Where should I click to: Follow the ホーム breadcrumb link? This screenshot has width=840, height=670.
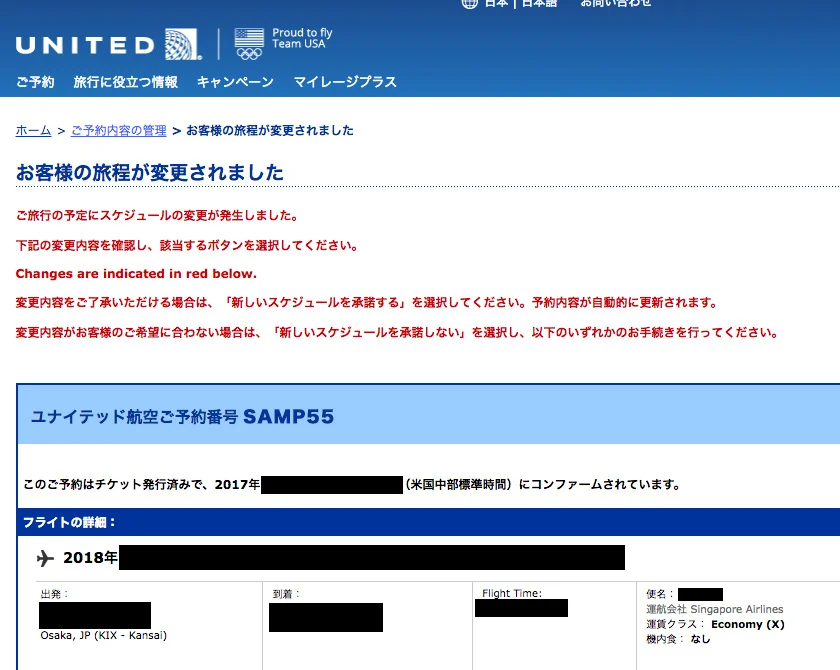click(x=33, y=130)
